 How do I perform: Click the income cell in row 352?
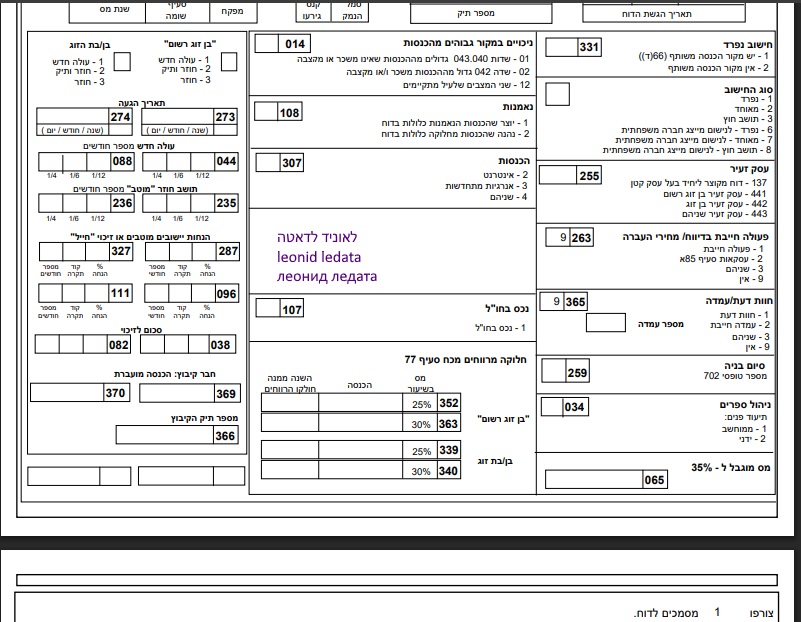pyautogui.click(x=360, y=403)
